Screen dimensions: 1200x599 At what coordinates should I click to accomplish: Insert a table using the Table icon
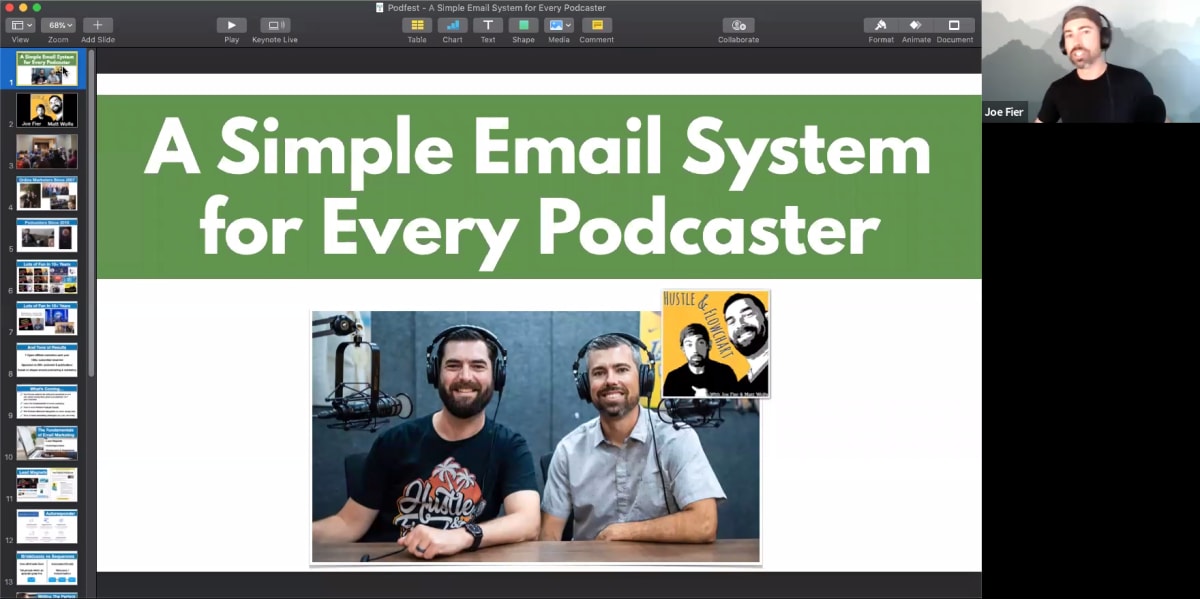coord(416,27)
